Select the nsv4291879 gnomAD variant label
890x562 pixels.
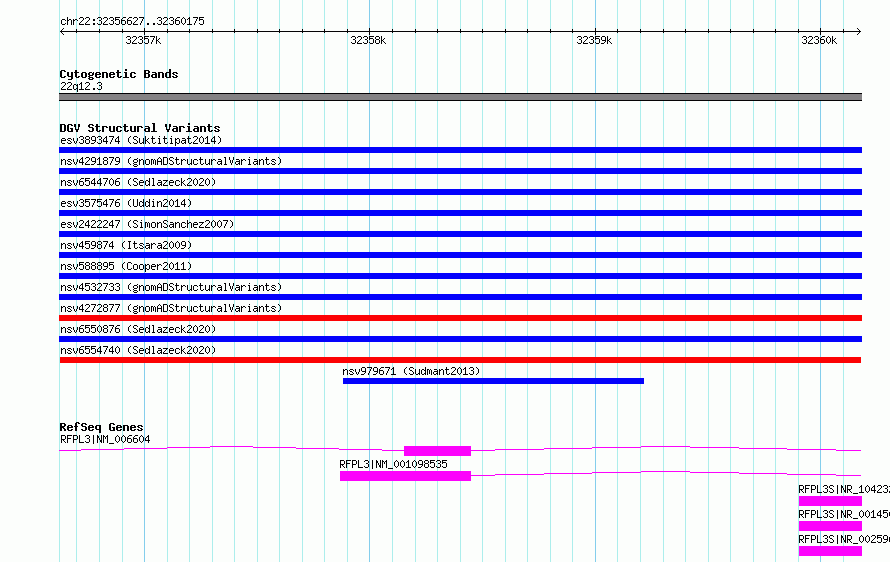(x=171, y=161)
